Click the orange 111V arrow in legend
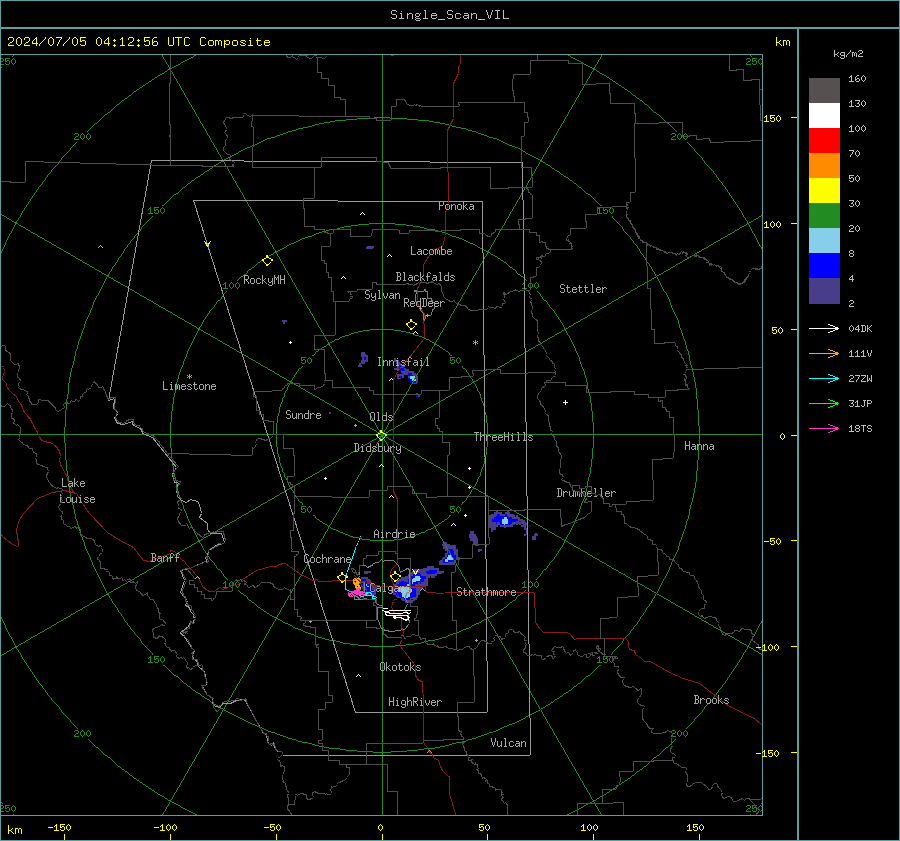This screenshot has height=841, width=900. point(824,354)
